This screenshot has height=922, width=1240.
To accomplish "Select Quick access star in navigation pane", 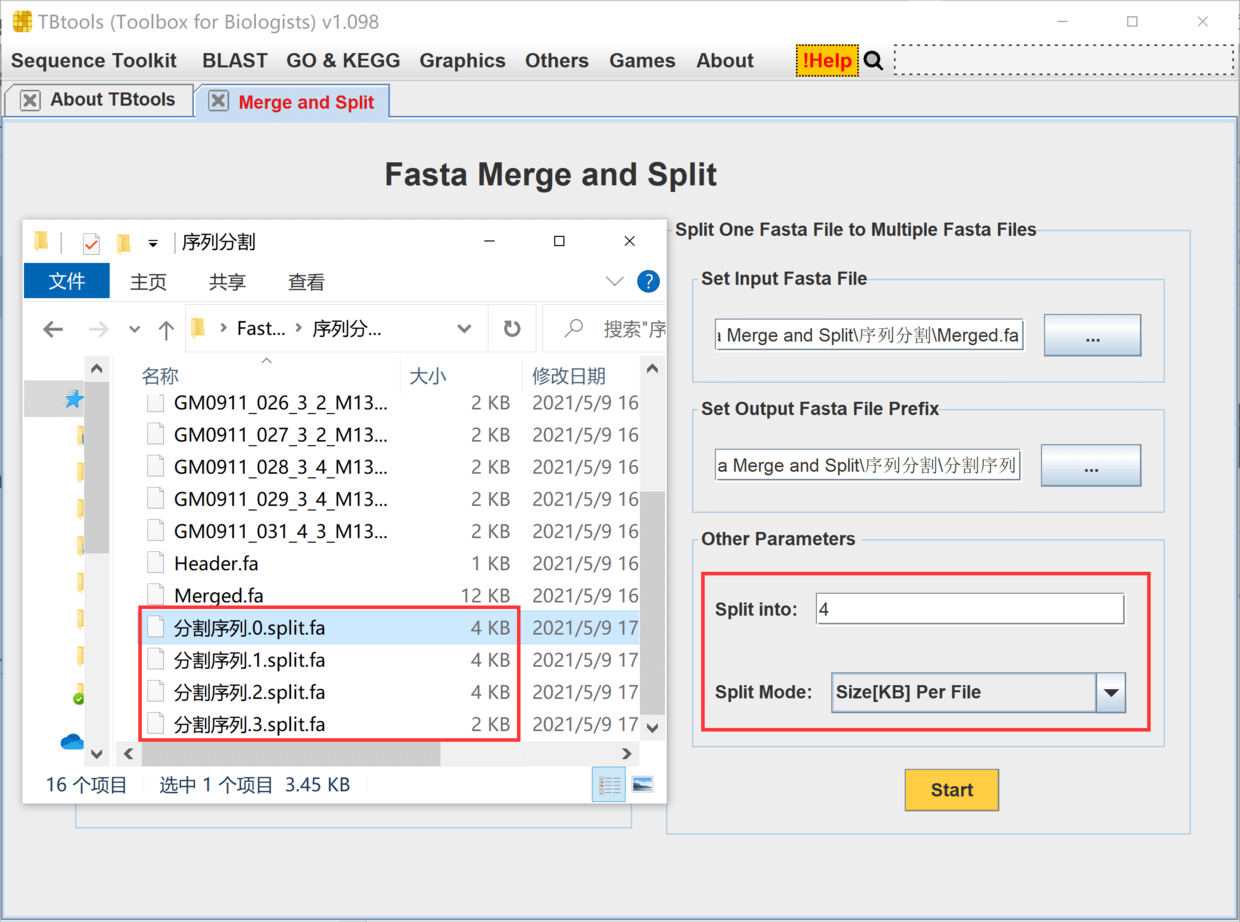I will [74, 400].
